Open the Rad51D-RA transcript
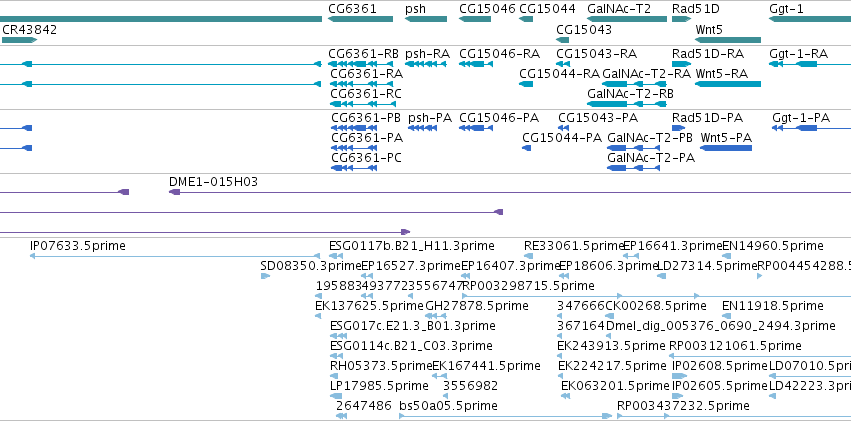This screenshot has height=421, width=851. pyautogui.click(x=682, y=64)
